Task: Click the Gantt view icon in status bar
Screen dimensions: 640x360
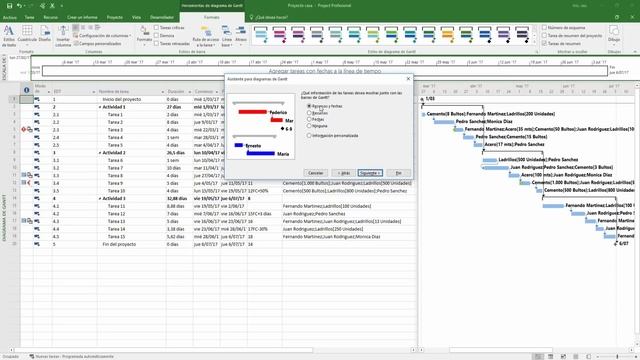Action: click(538, 356)
